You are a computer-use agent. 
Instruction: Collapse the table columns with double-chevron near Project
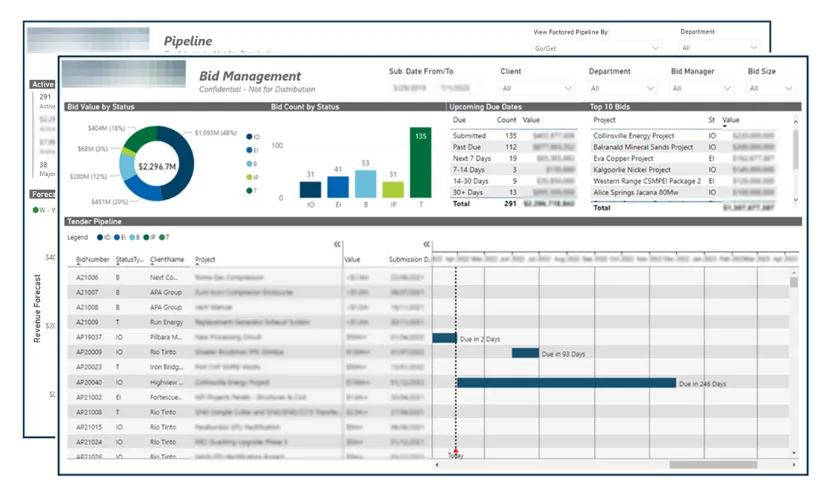pos(337,244)
